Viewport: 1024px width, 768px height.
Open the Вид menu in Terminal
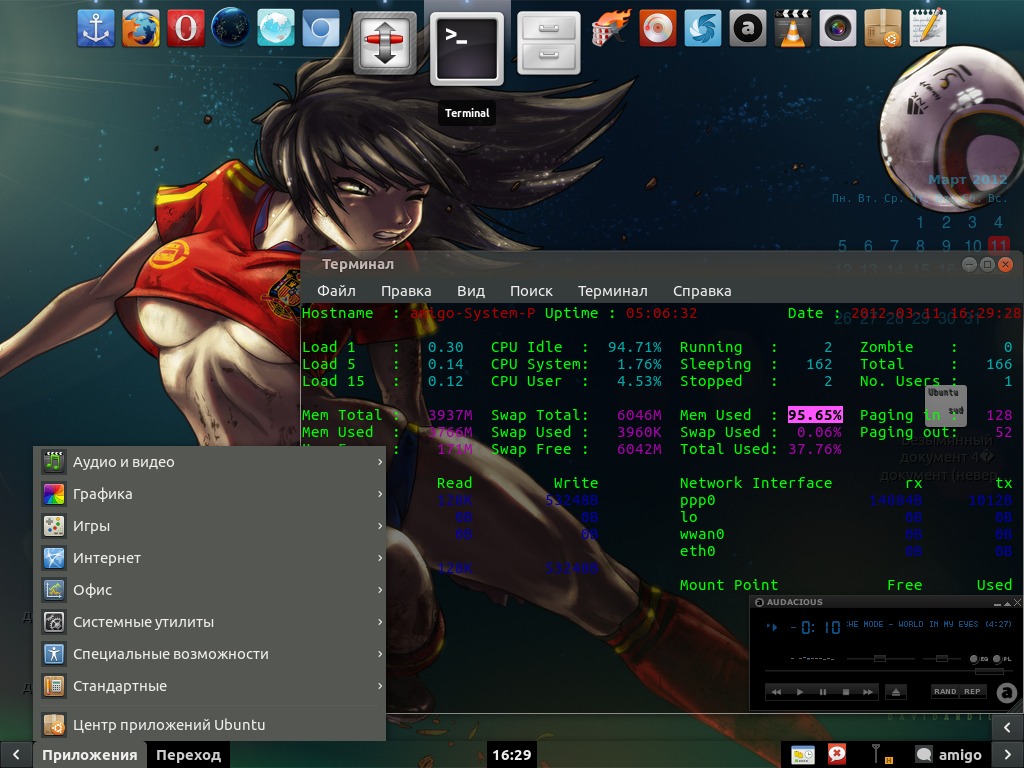tap(471, 291)
